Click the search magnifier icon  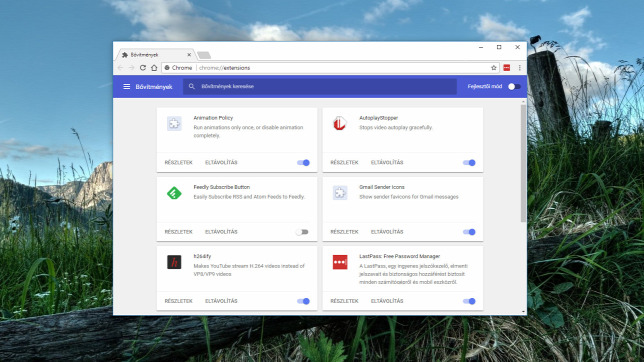point(191,87)
